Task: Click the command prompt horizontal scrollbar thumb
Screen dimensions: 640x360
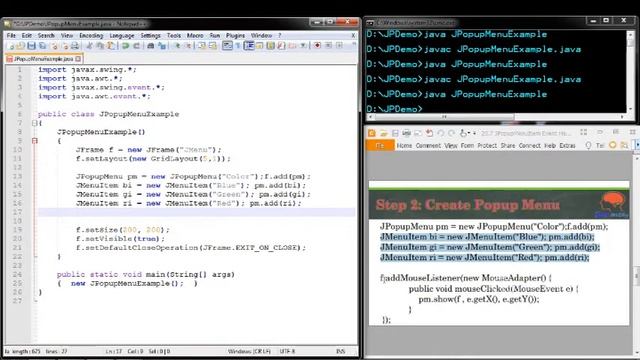Action: [444, 117]
